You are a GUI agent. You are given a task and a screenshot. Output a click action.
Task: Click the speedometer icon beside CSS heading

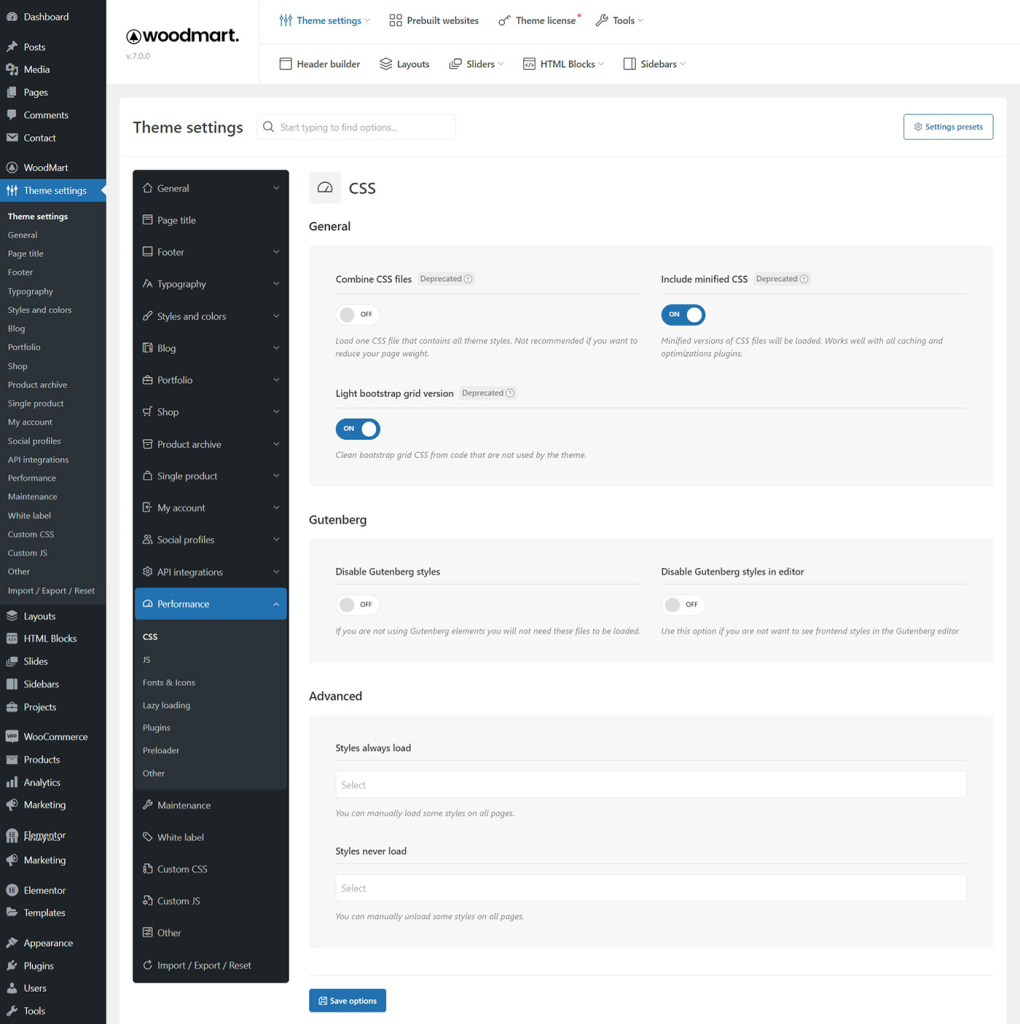point(325,188)
